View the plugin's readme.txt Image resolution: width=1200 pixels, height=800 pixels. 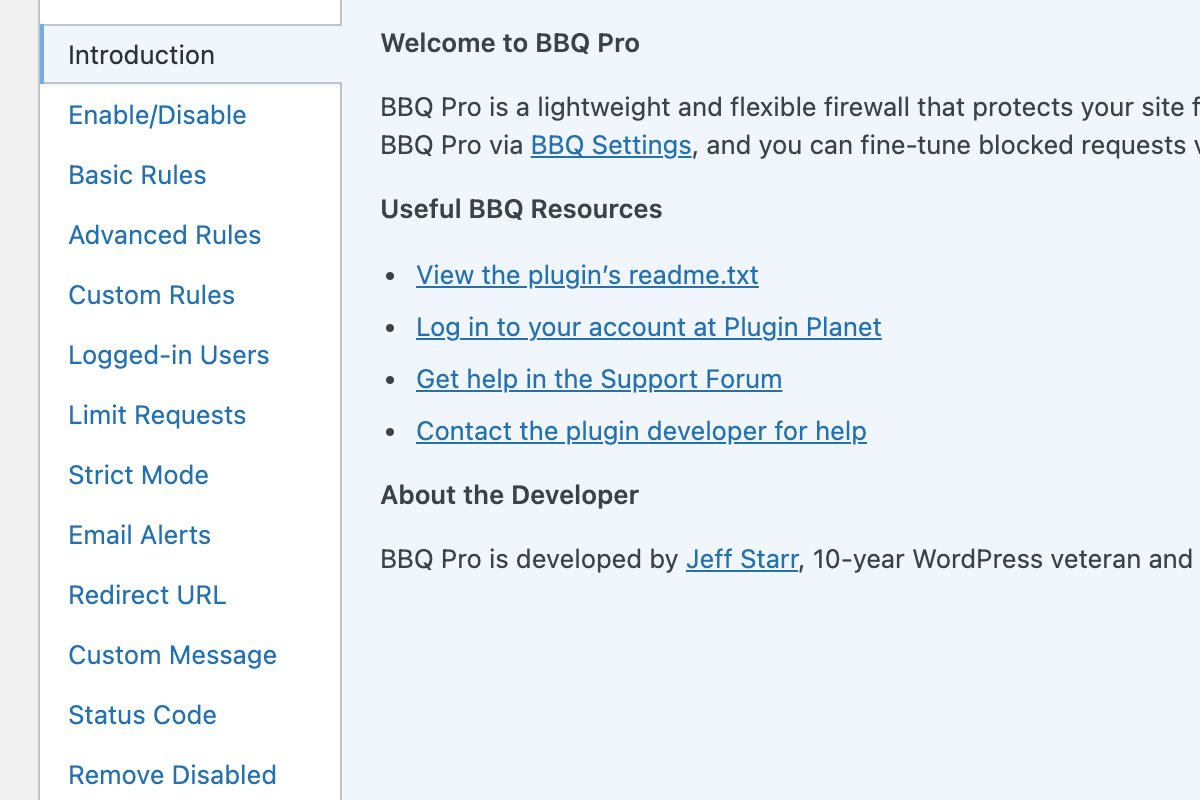(x=587, y=275)
